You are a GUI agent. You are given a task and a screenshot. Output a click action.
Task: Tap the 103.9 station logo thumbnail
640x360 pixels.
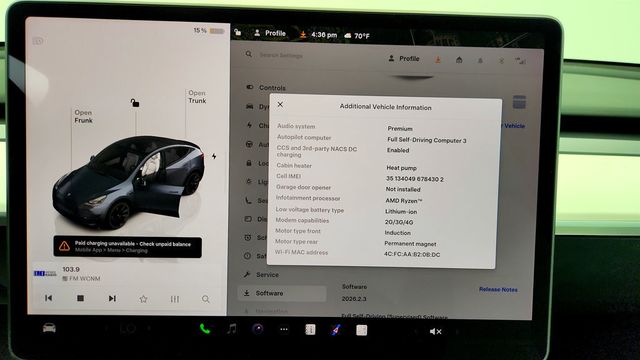tap(44, 273)
